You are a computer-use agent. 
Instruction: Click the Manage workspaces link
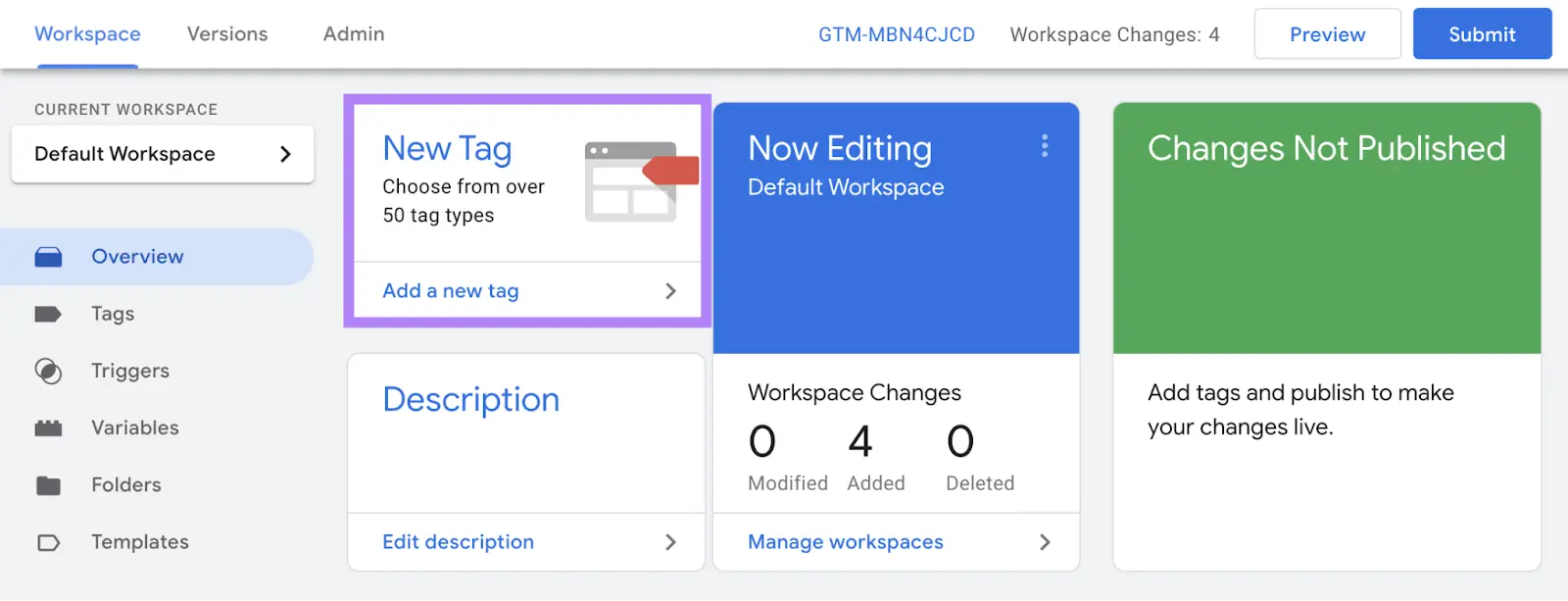(x=845, y=542)
